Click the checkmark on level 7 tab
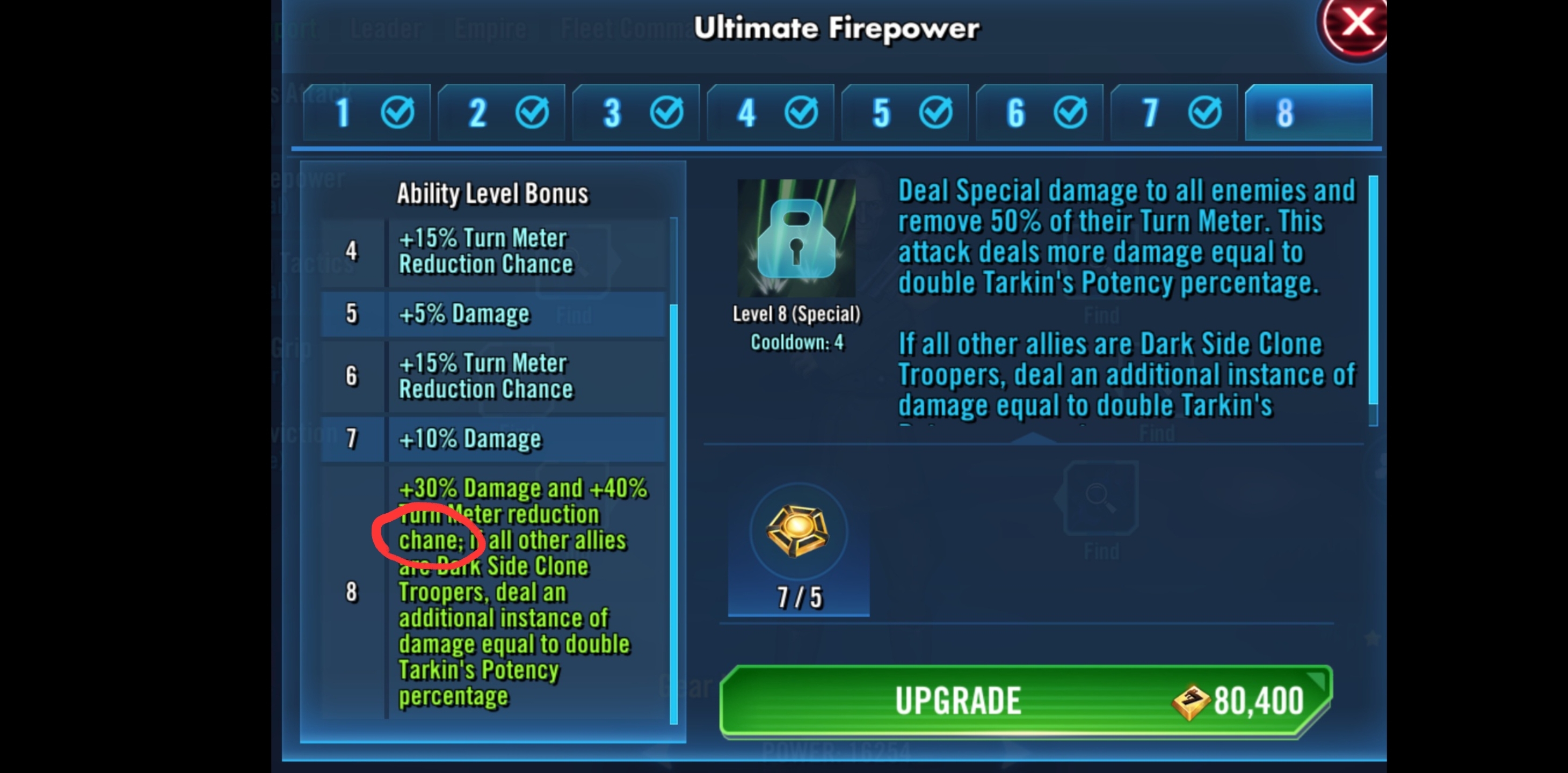 pos(1204,113)
